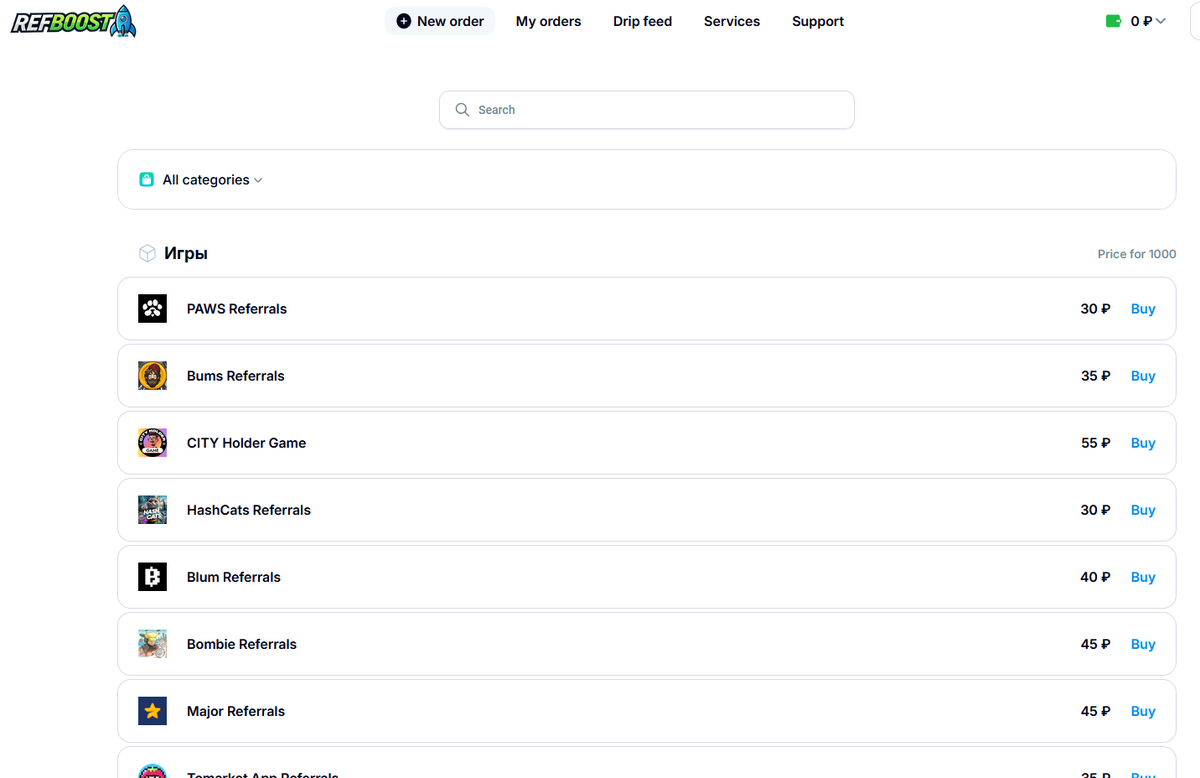1200x778 pixels.
Task: Click the 55 ₽ price of CITY Holder
Action: [1096, 443]
